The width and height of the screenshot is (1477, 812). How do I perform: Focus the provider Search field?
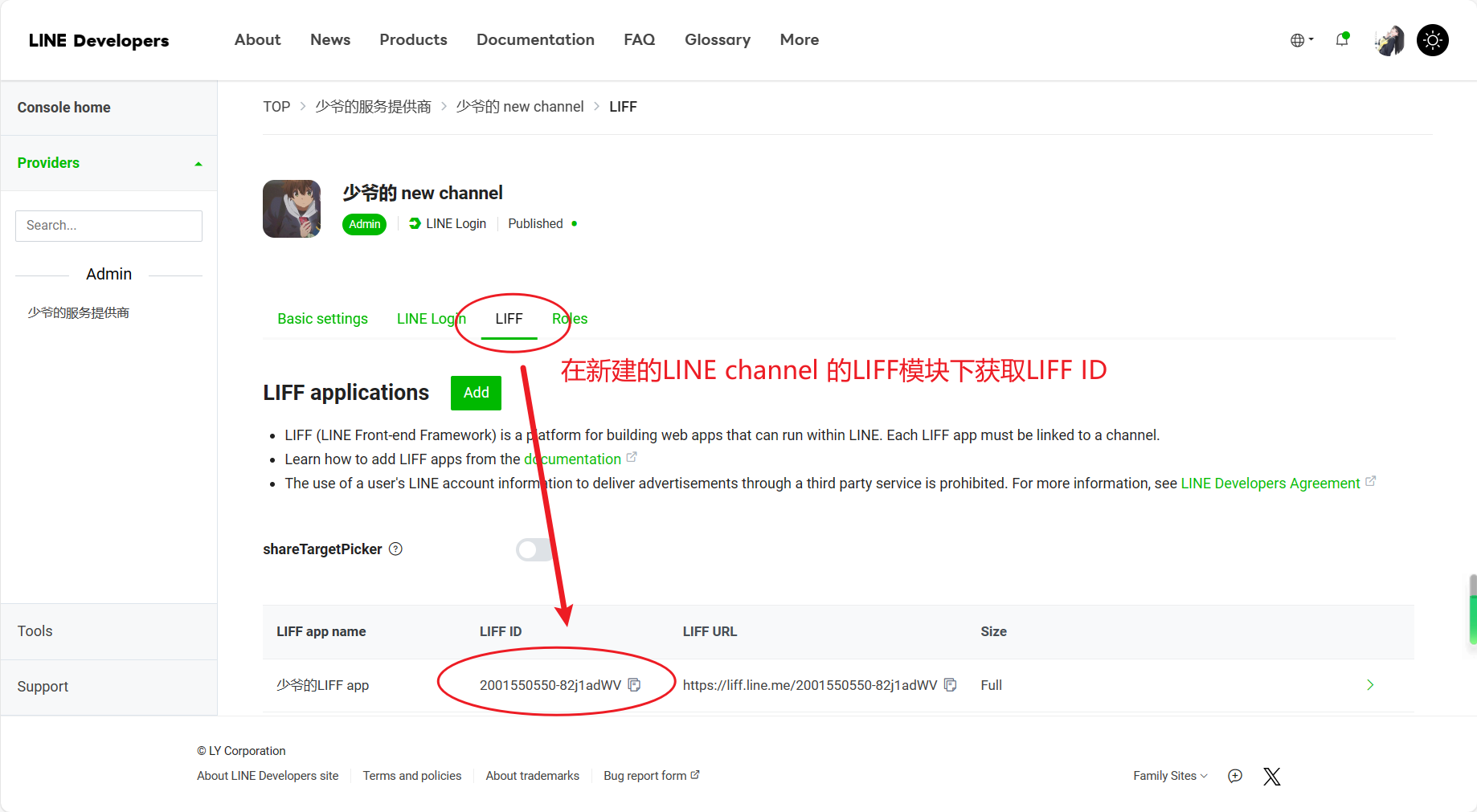108,226
